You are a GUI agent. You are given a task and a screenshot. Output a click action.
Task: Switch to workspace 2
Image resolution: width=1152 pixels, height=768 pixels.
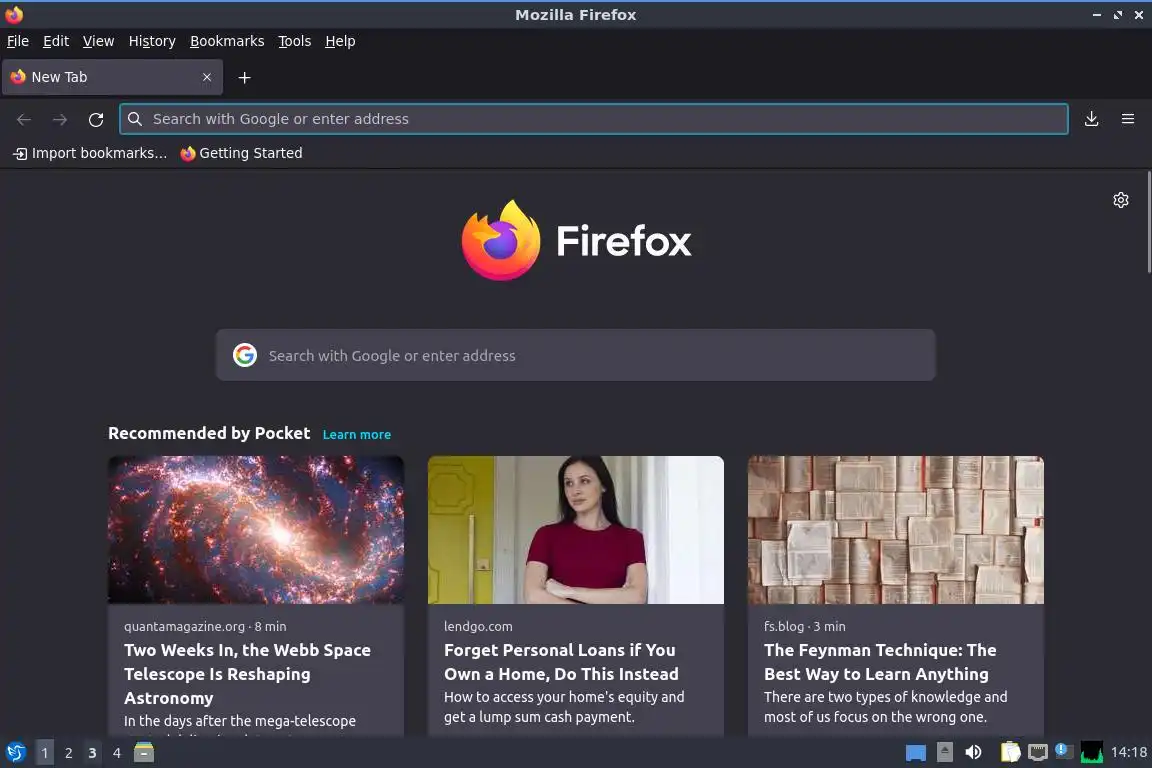click(x=68, y=753)
